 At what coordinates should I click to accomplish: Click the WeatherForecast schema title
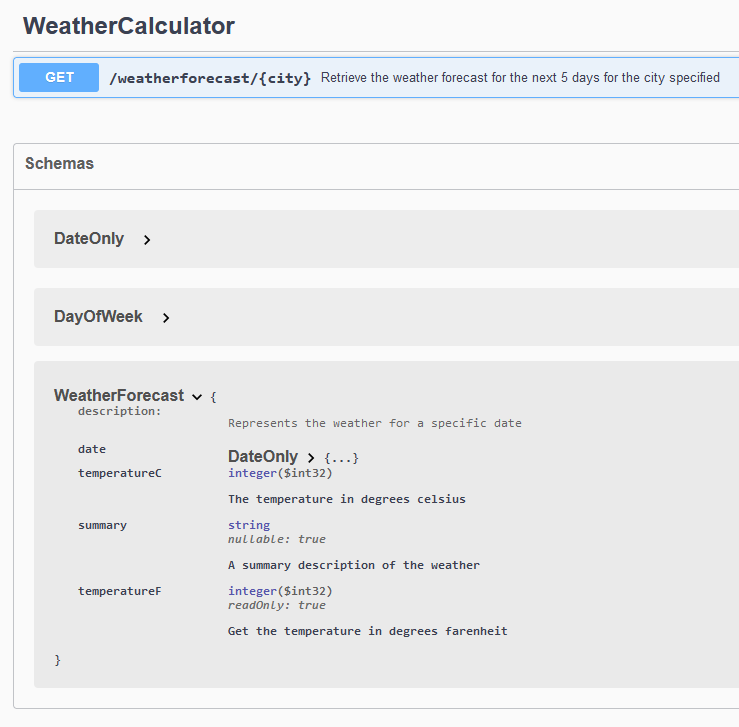point(119,395)
